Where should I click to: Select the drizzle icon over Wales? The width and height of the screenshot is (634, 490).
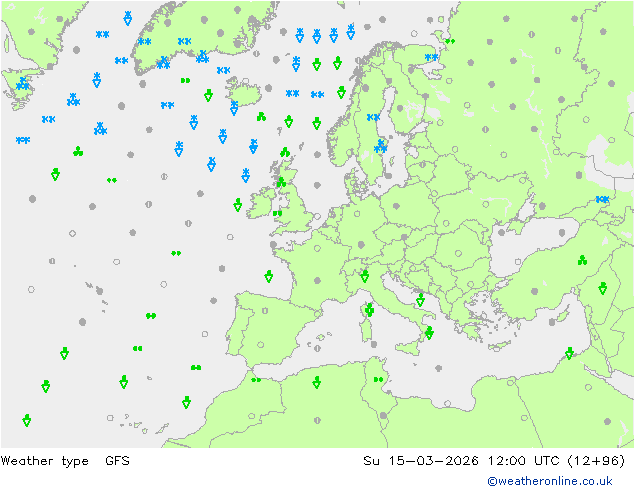pos(277,213)
